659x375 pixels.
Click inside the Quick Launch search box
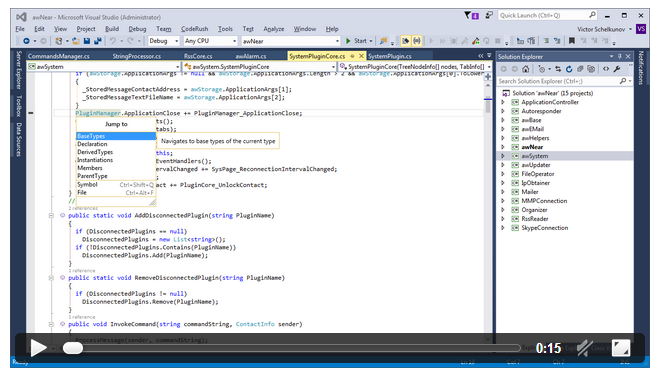pos(548,15)
